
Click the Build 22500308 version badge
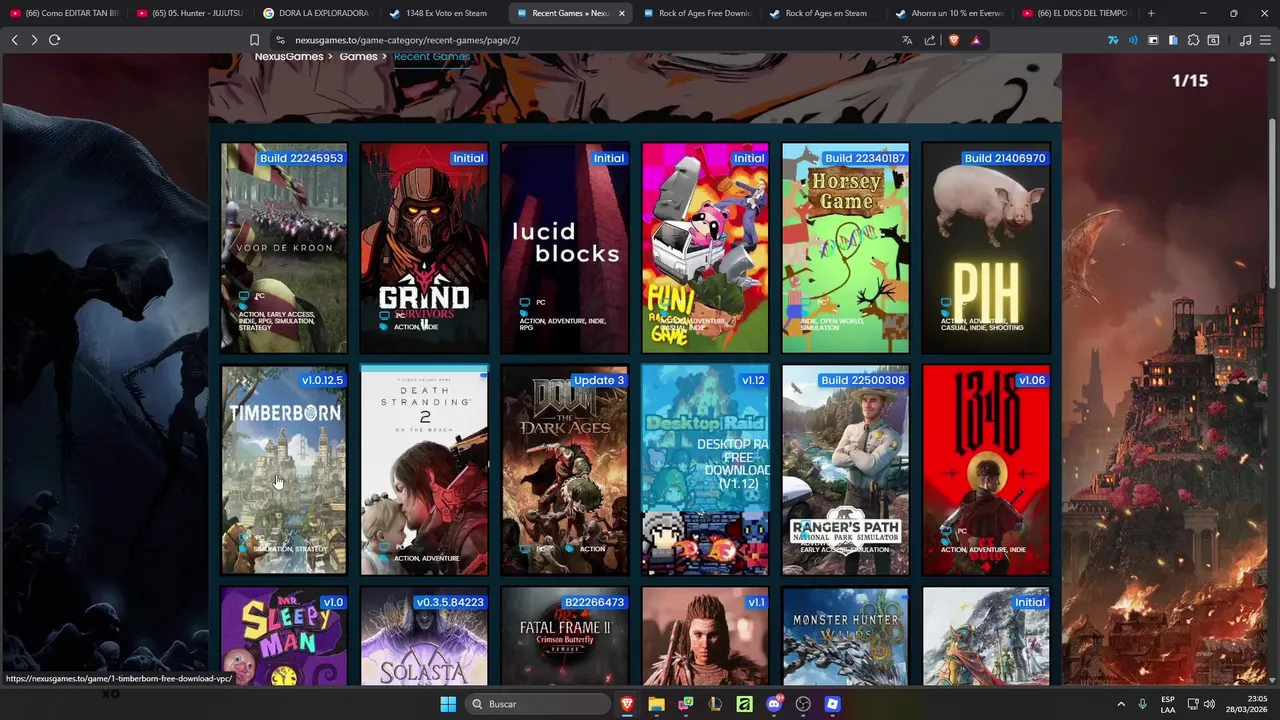pyautogui.click(x=863, y=380)
